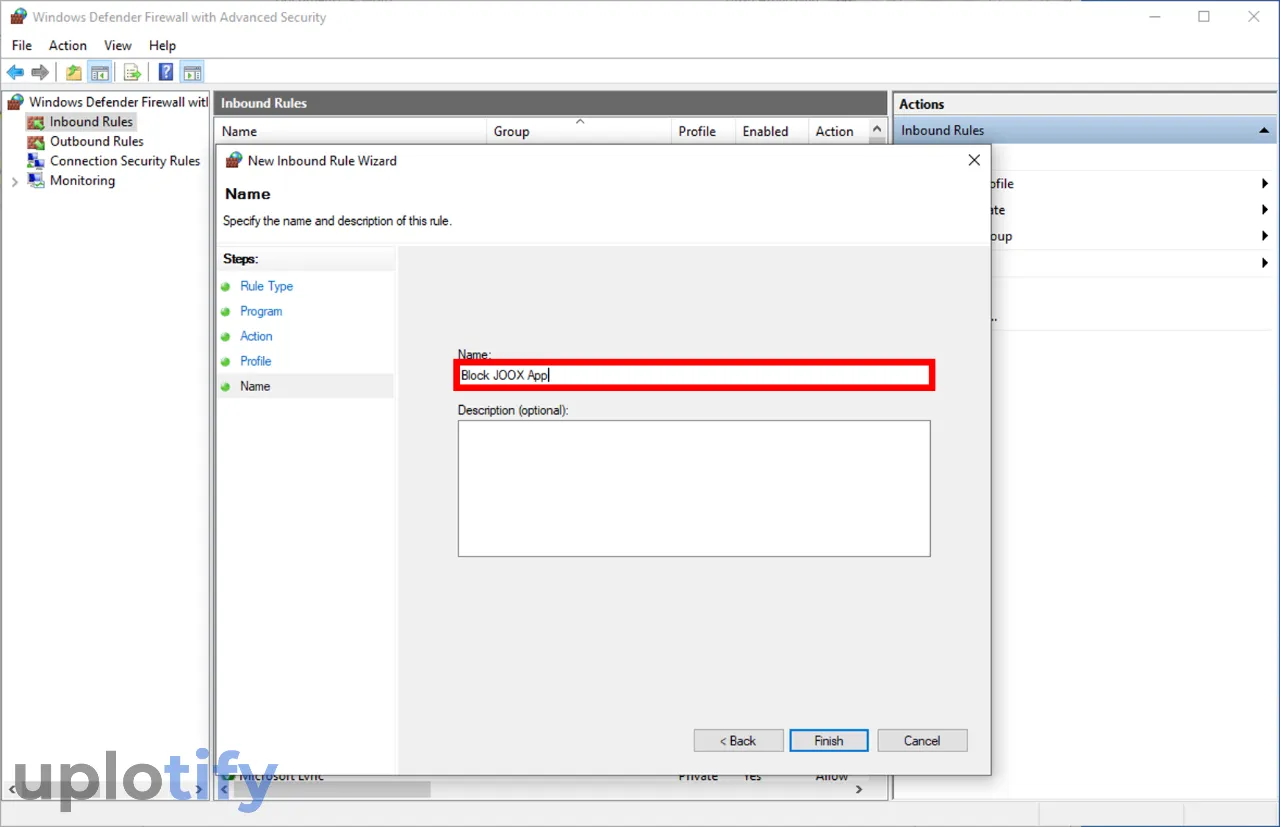
Task: Click the rules list horizontal scrollbar thumb
Action: click(x=330, y=789)
